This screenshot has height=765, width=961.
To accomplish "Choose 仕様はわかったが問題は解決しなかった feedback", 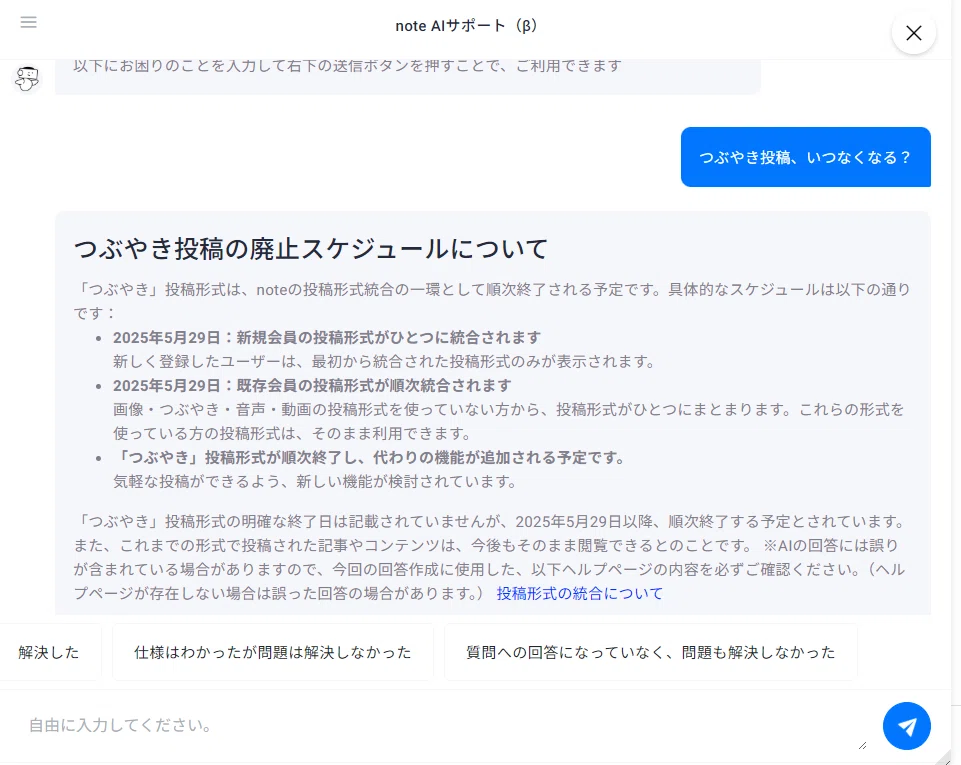I will pyautogui.click(x=273, y=652).
